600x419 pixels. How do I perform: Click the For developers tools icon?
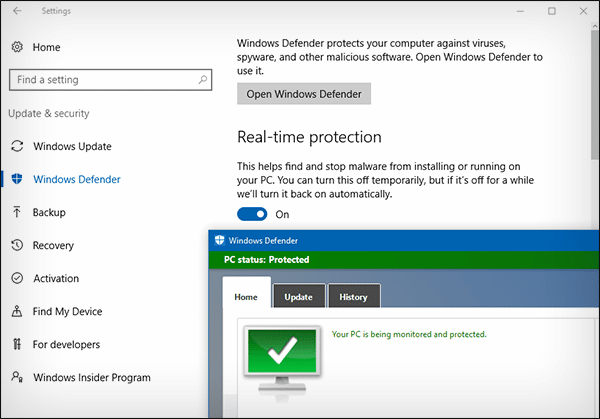(16, 345)
